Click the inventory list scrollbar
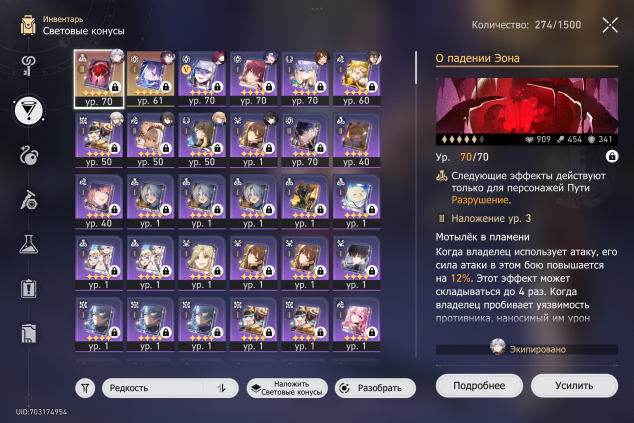634x423 pixels. coord(416,68)
